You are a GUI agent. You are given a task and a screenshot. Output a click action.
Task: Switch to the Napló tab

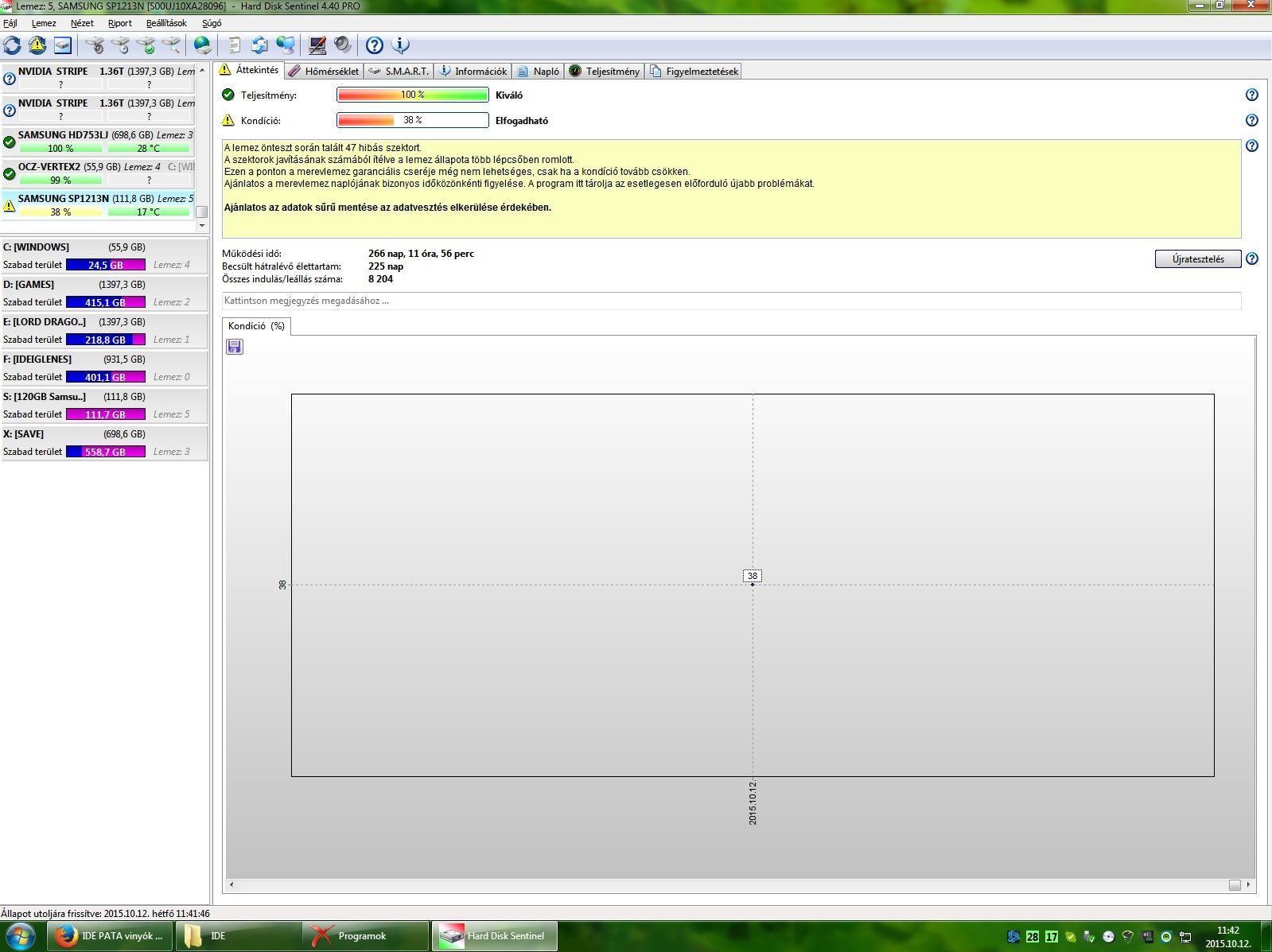coord(538,72)
